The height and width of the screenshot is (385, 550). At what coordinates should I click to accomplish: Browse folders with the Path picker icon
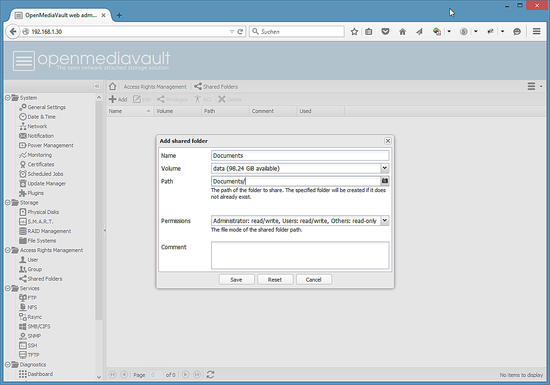click(x=385, y=181)
